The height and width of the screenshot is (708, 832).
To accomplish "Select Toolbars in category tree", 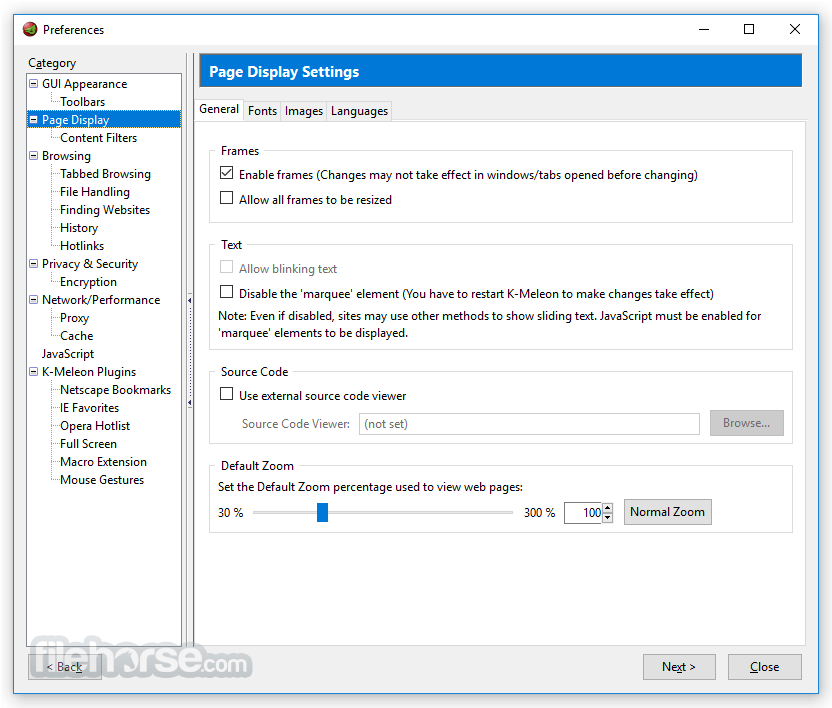I will coord(82,102).
